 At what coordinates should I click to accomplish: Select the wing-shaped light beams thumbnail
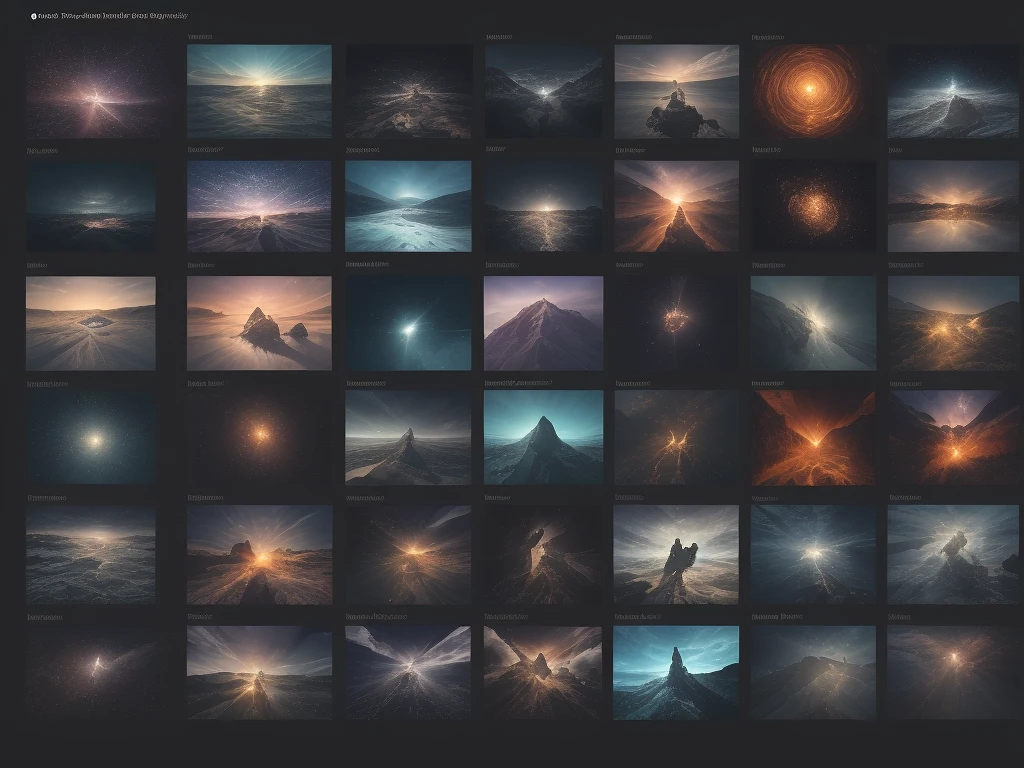tap(408, 672)
